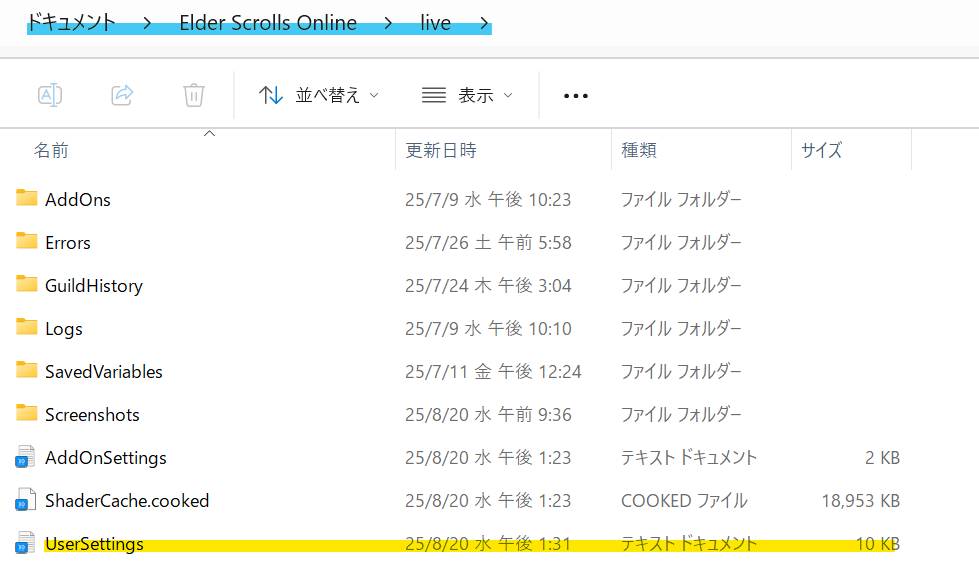Open the 表示 view dropdown
This screenshot has height=580, width=979.
tap(467, 96)
